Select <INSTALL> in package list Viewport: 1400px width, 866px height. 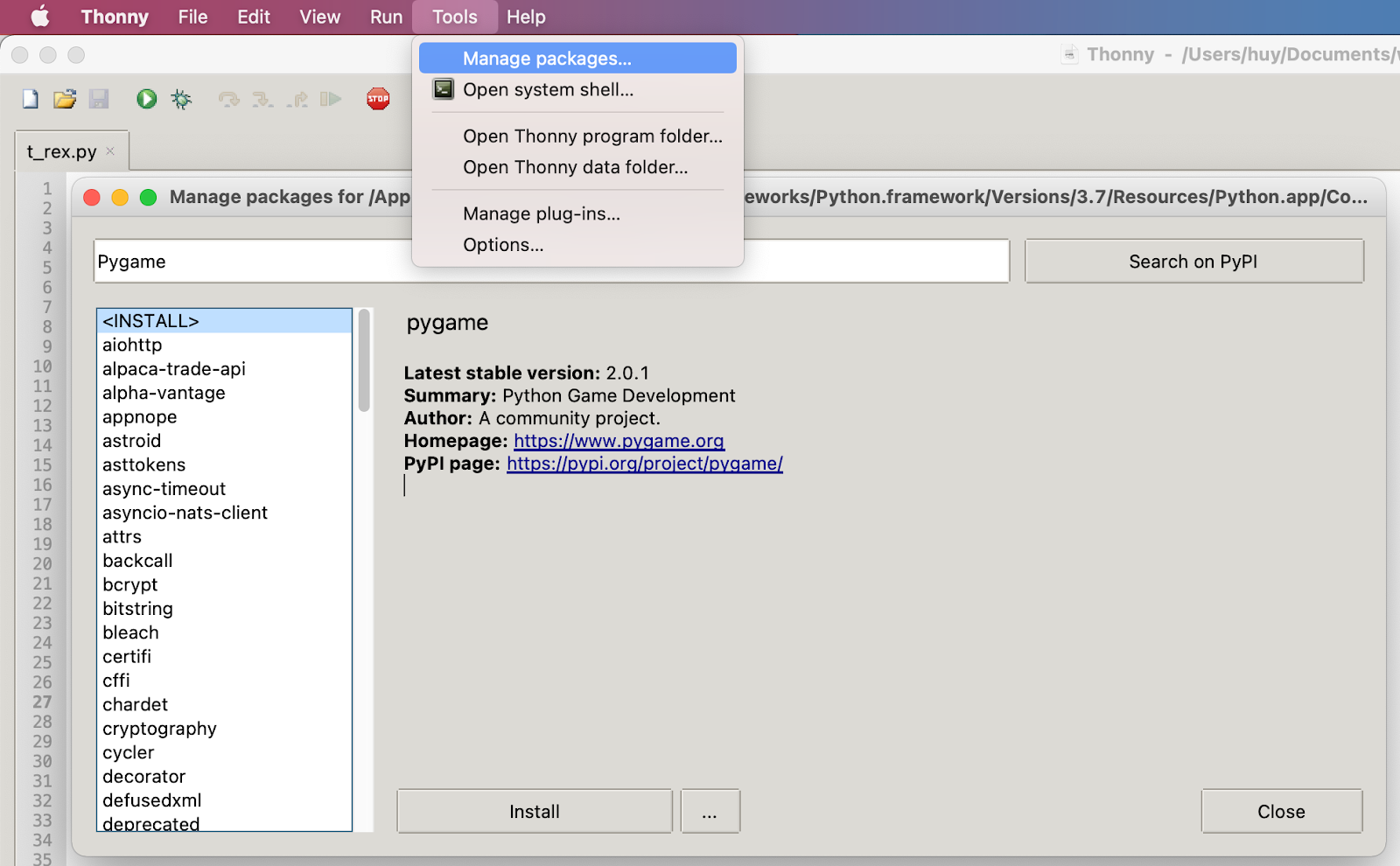tap(224, 321)
